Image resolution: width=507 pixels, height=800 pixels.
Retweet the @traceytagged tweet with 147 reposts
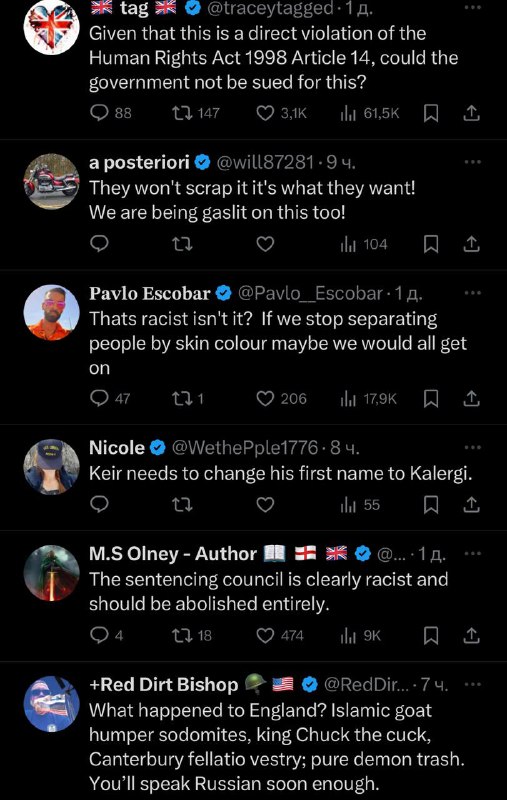tap(182, 113)
